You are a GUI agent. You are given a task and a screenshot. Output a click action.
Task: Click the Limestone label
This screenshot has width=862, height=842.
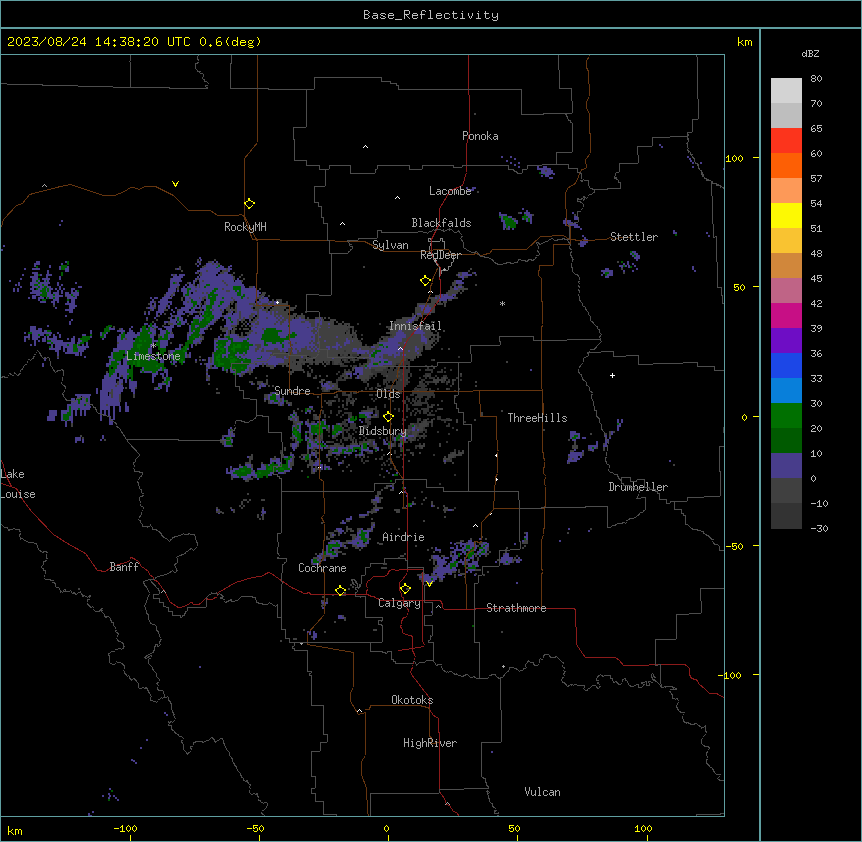(x=153, y=356)
